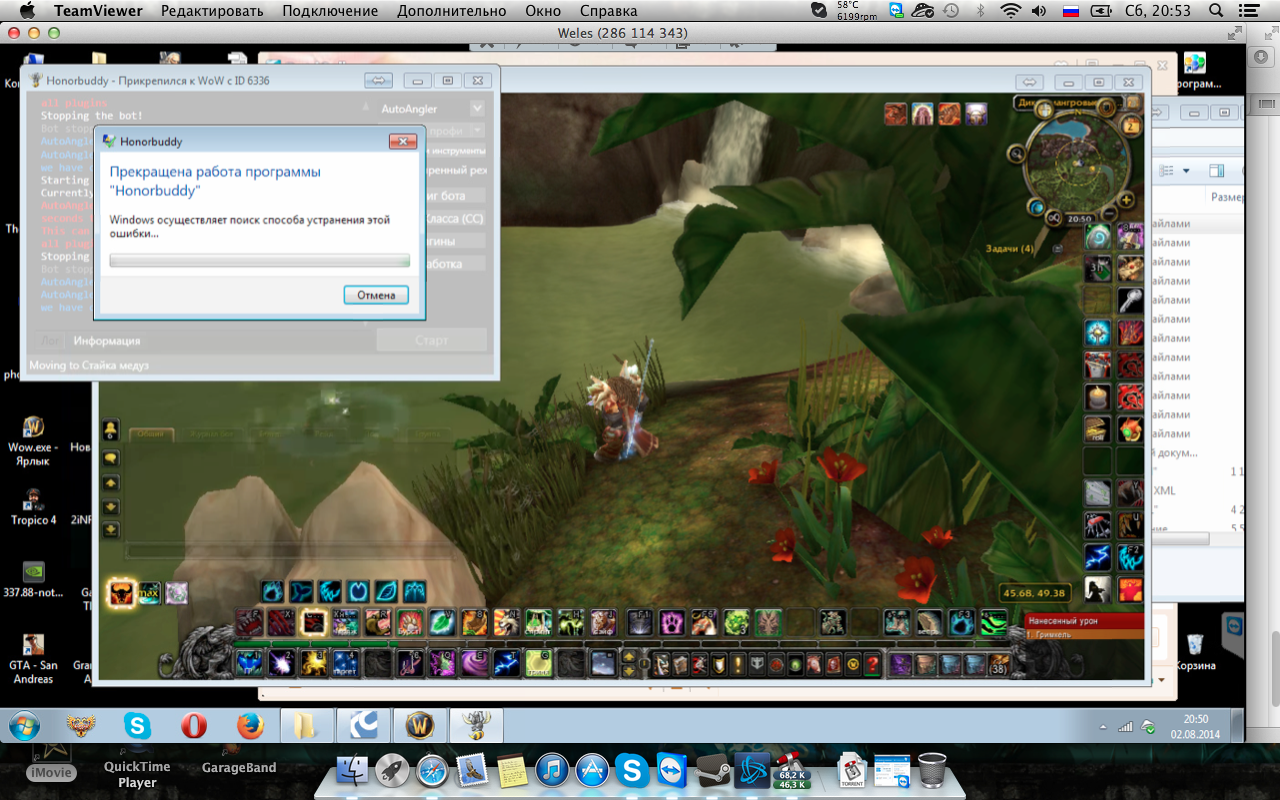Open the TeamViewer menu in the menu bar

pyautogui.click(x=98, y=11)
